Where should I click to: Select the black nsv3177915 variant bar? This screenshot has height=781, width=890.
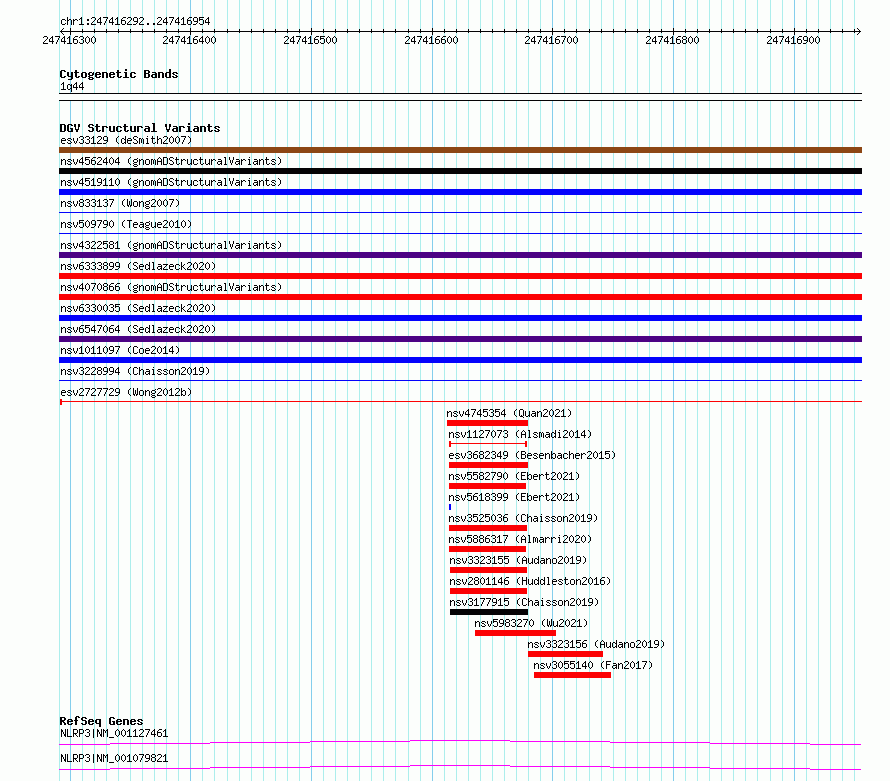(x=489, y=612)
